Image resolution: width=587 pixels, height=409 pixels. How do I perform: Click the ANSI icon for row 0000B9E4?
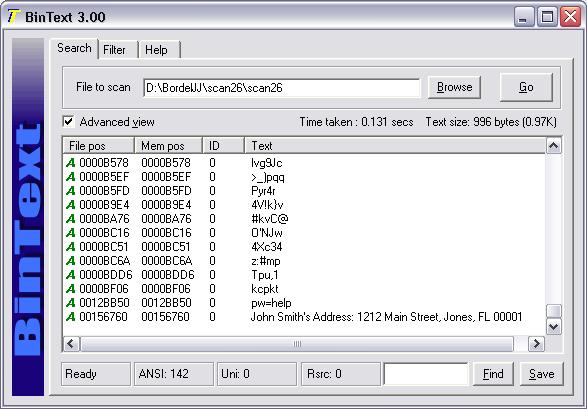70,205
